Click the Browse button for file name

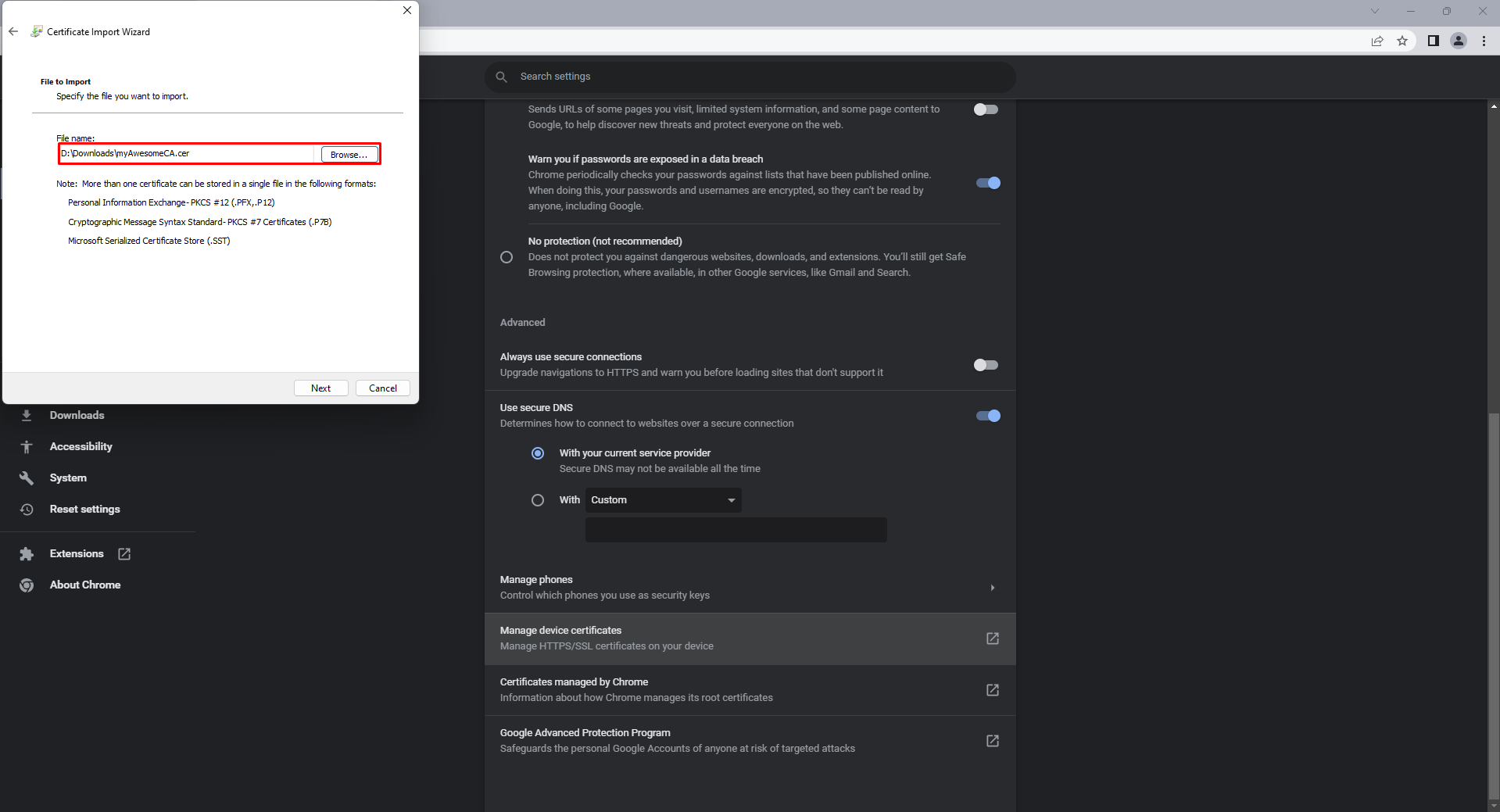point(349,155)
